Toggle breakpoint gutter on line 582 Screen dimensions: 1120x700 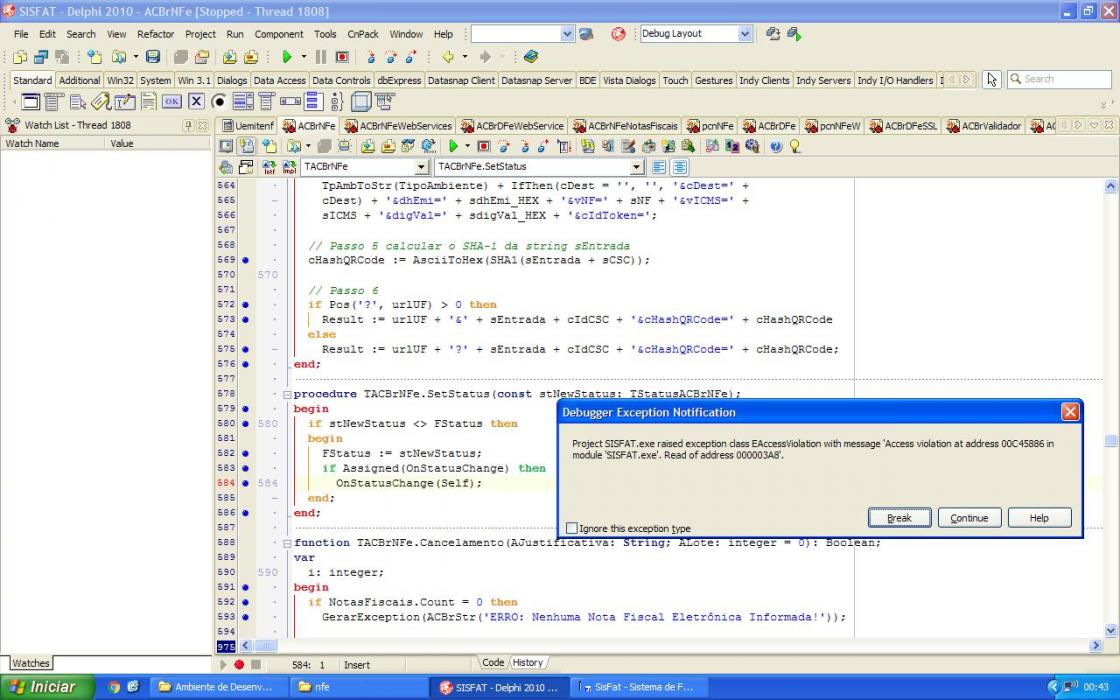(x=245, y=453)
